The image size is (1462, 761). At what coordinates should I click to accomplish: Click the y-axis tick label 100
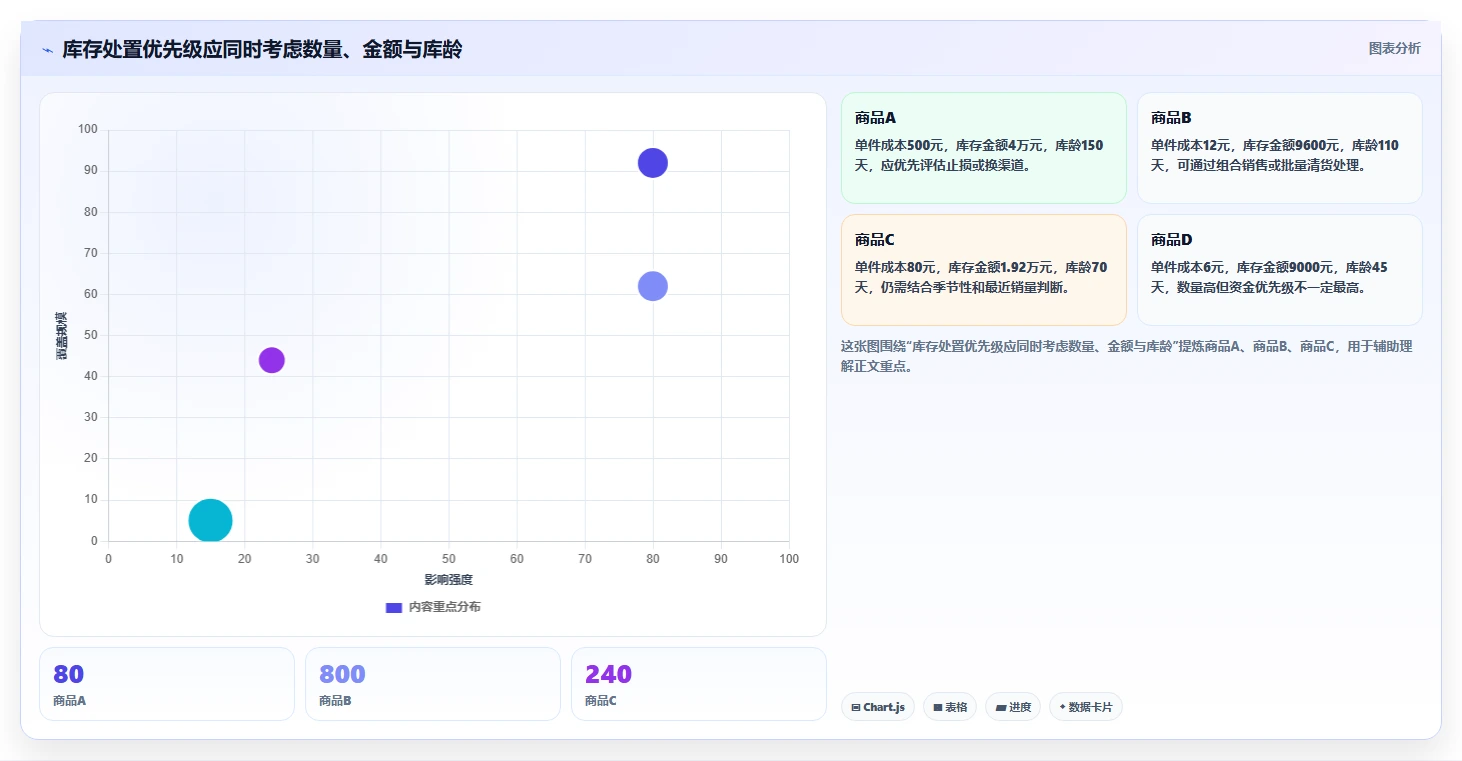click(x=88, y=129)
